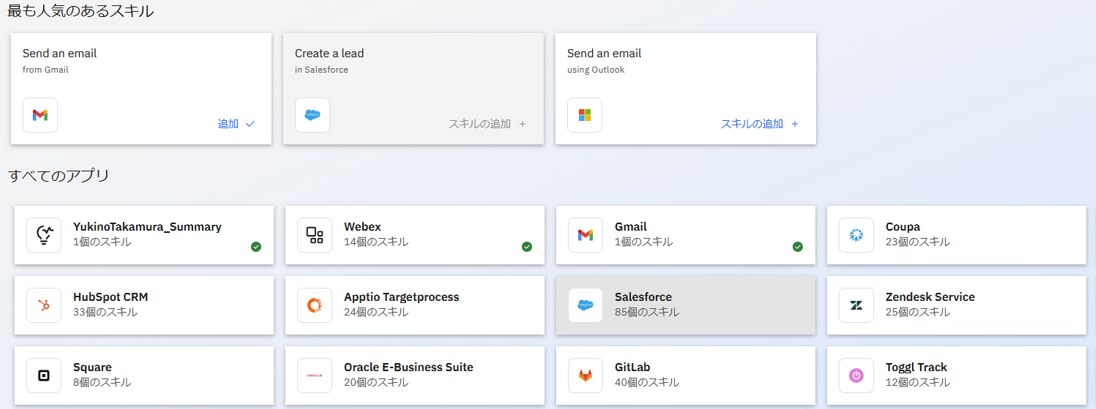This screenshot has width=1096, height=409.
Task: Click the GitLab fox icon
Action: (586, 375)
